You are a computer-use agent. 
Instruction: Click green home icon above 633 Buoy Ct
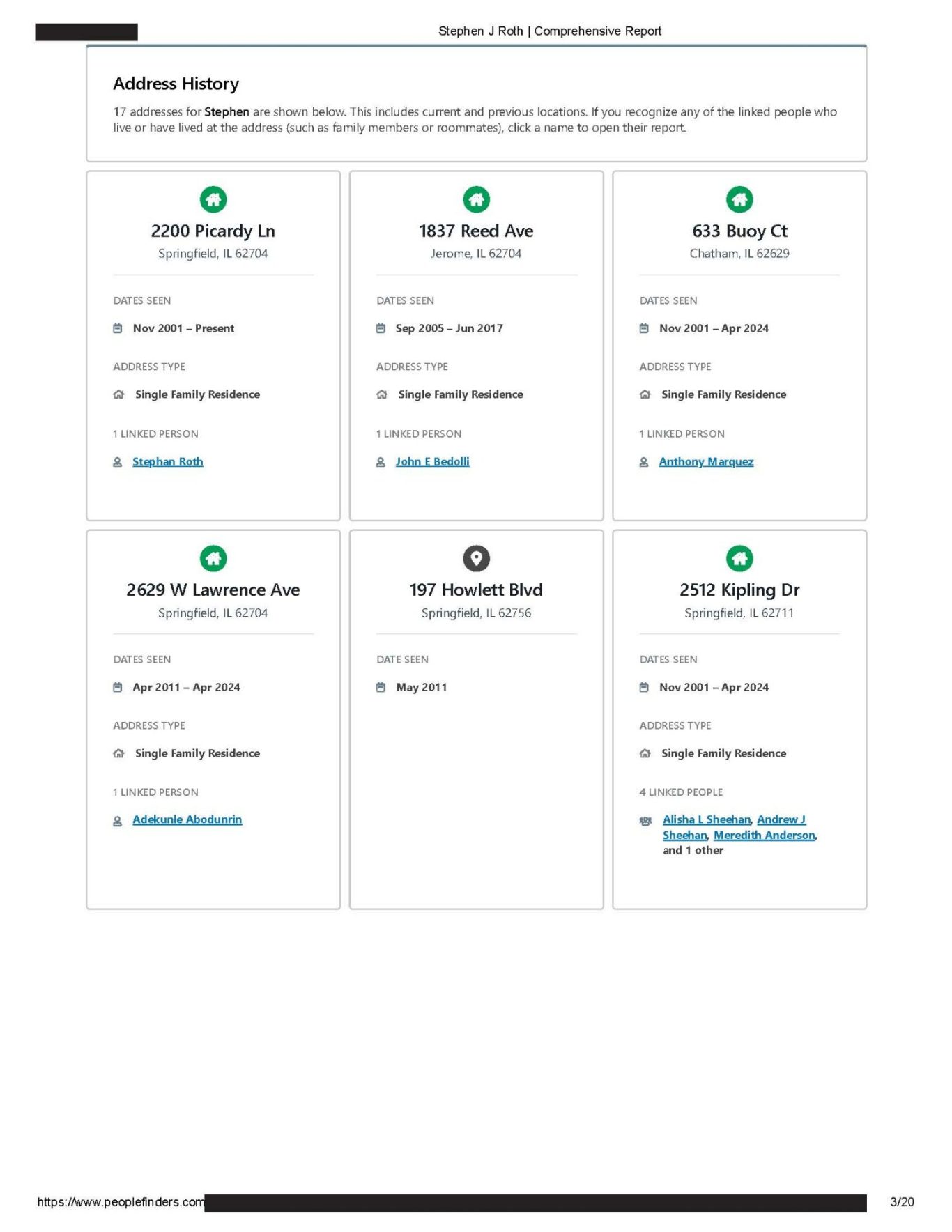pos(739,200)
